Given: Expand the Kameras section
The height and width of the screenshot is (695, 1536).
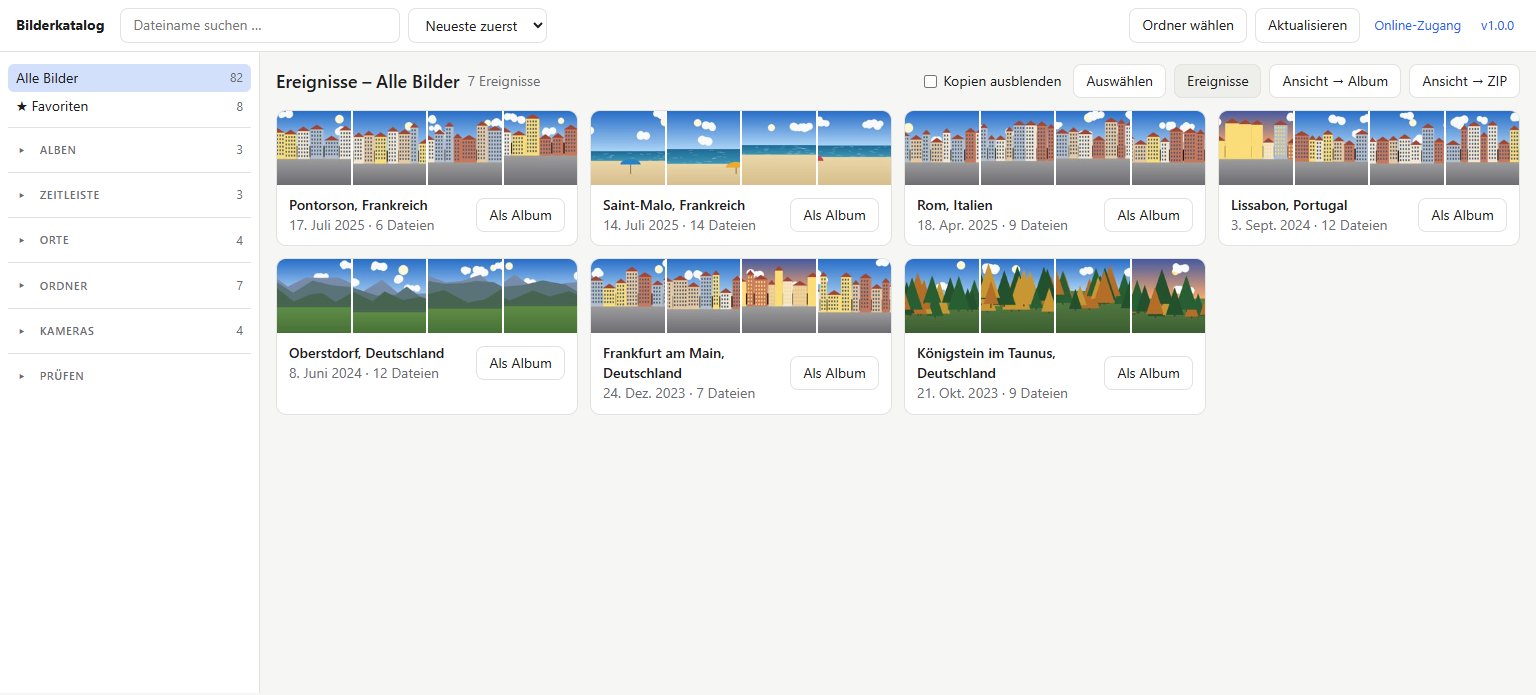Looking at the screenshot, I should [x=129, y=331].
